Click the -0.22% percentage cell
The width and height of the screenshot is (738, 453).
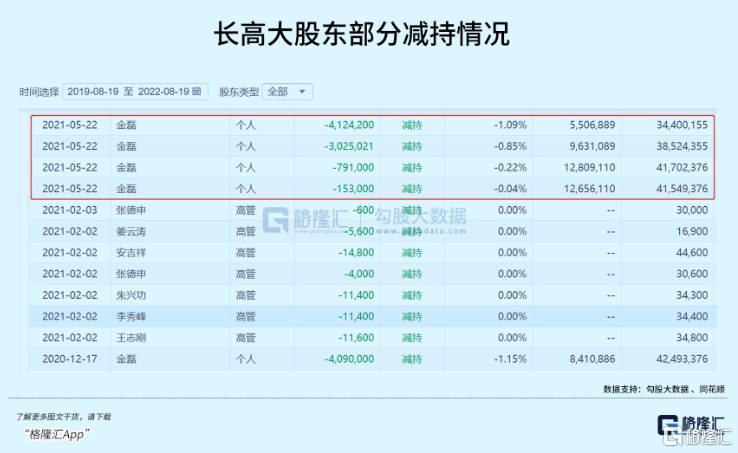pos(510,168)
